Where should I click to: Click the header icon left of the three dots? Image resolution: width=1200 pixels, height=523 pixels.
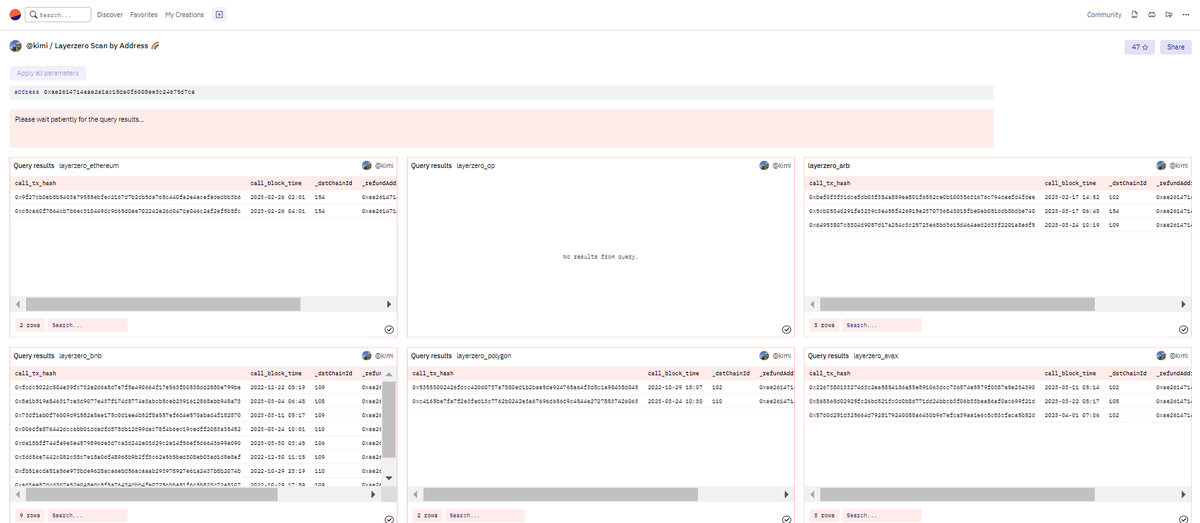pyautogui.click(x=1171, y=15)
